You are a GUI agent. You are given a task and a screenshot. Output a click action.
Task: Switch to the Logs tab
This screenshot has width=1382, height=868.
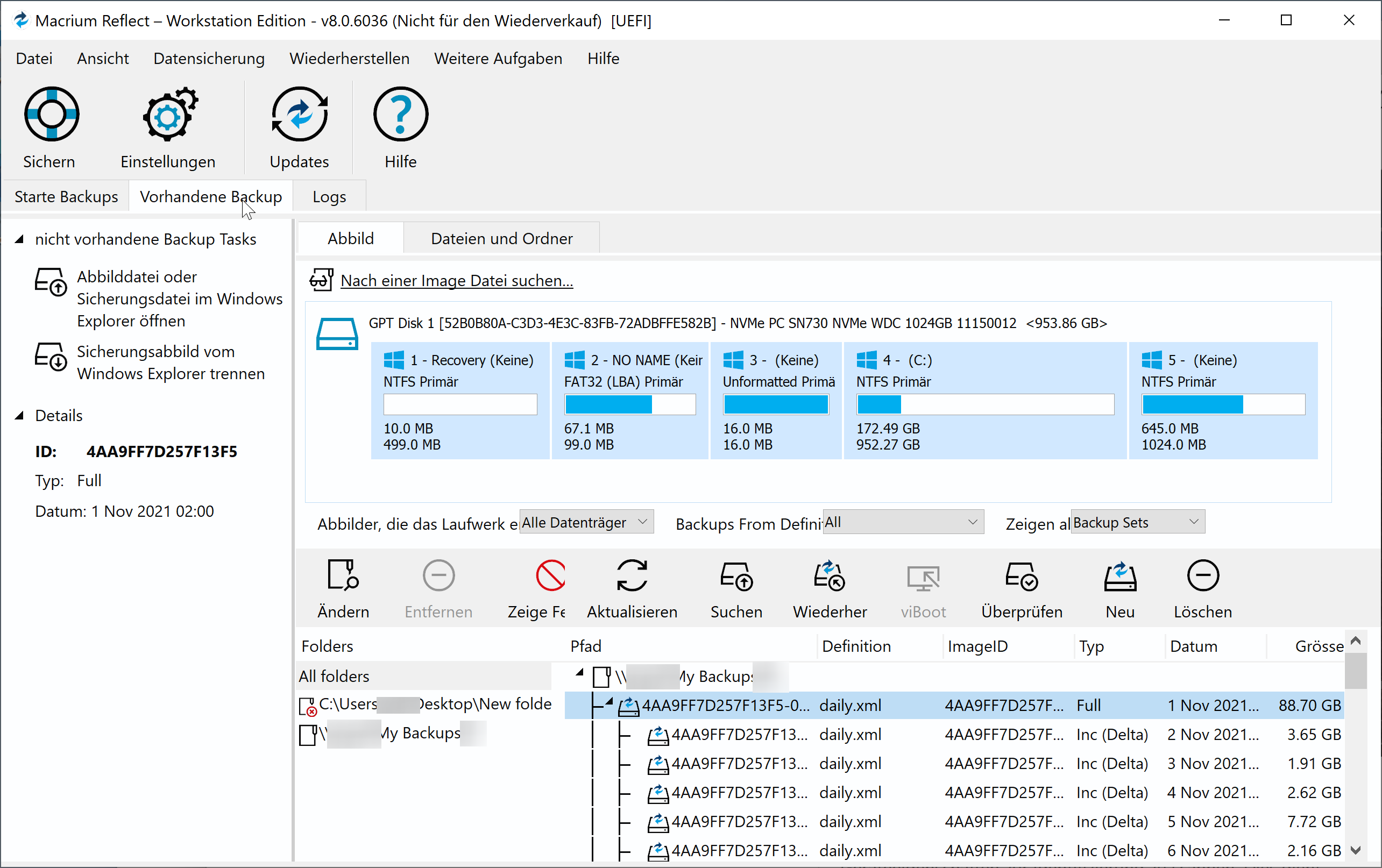tap(329, 196)
